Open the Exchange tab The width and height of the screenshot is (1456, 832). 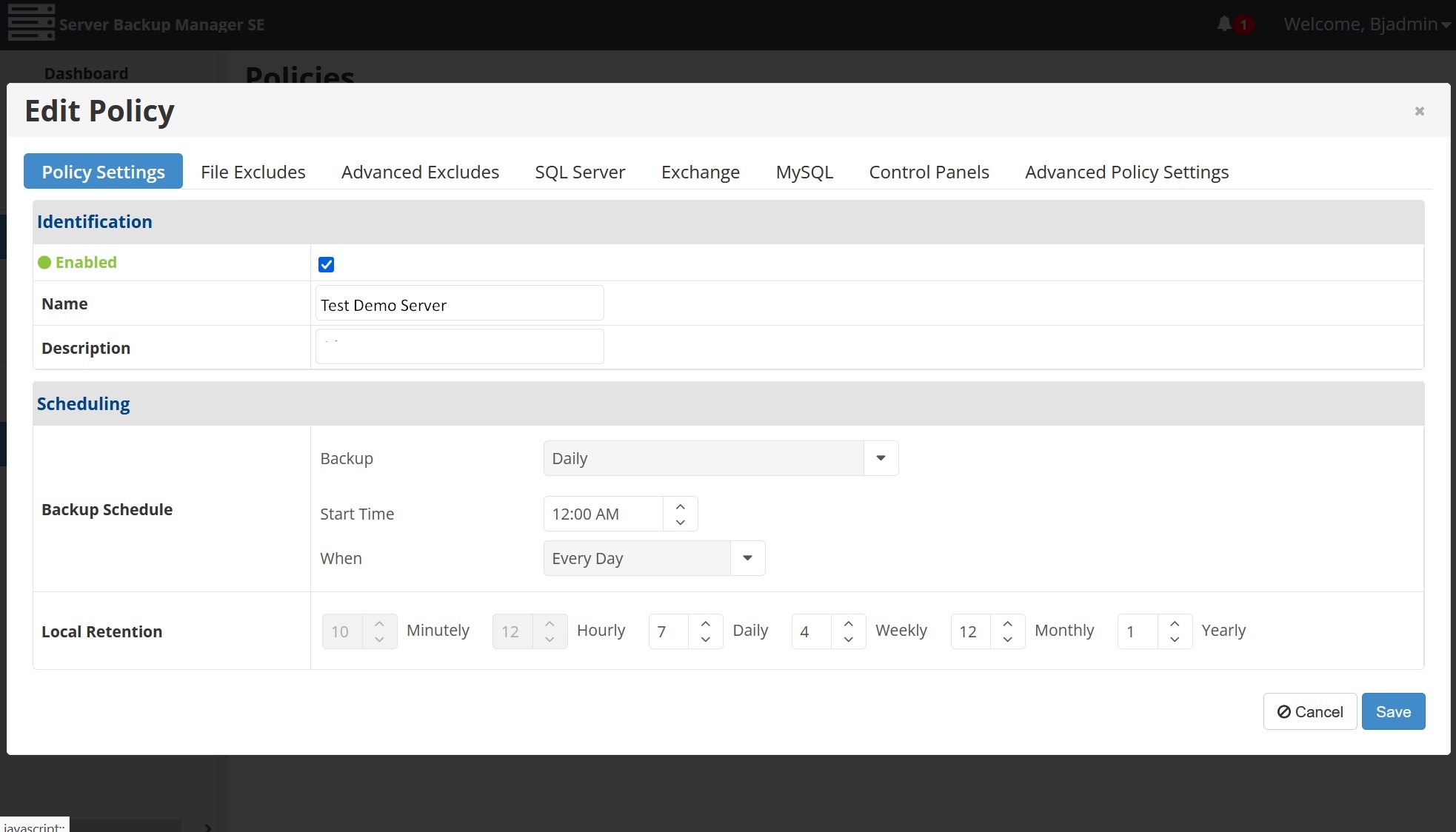[700, 172]
